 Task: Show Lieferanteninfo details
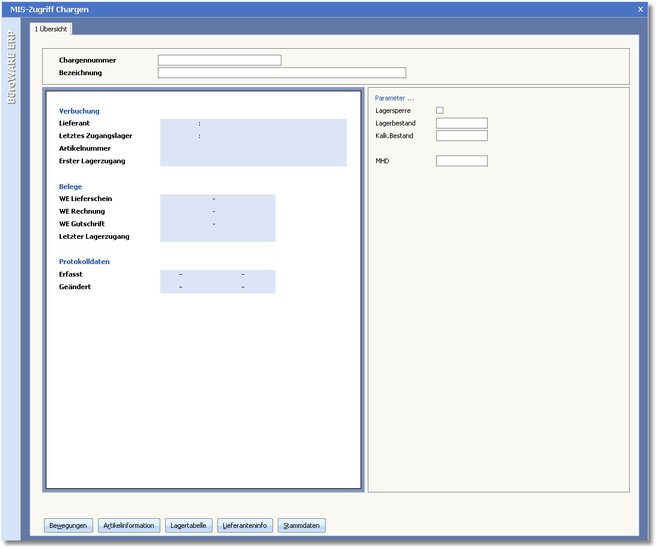point(245,525)
